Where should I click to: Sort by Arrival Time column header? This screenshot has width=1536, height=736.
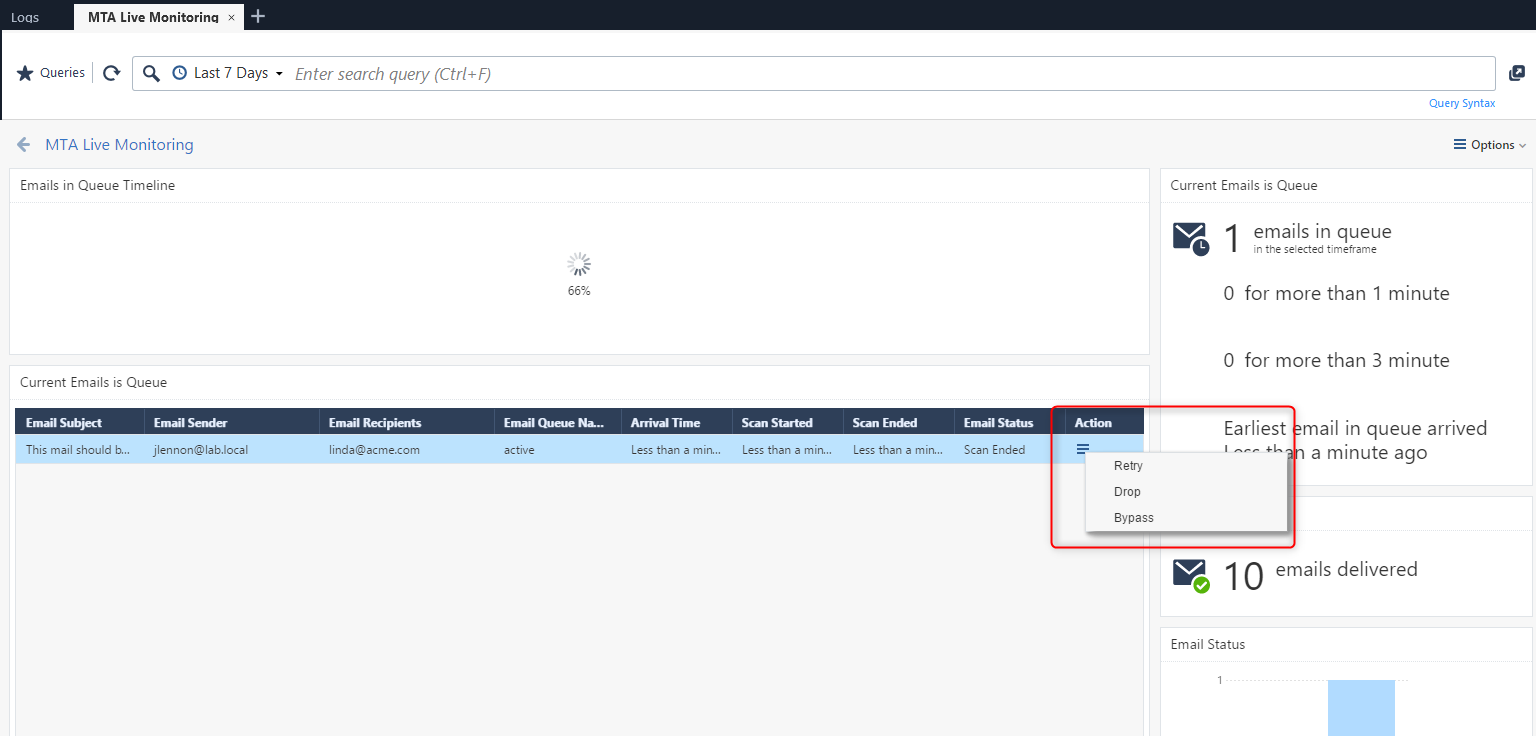(677, 422)
